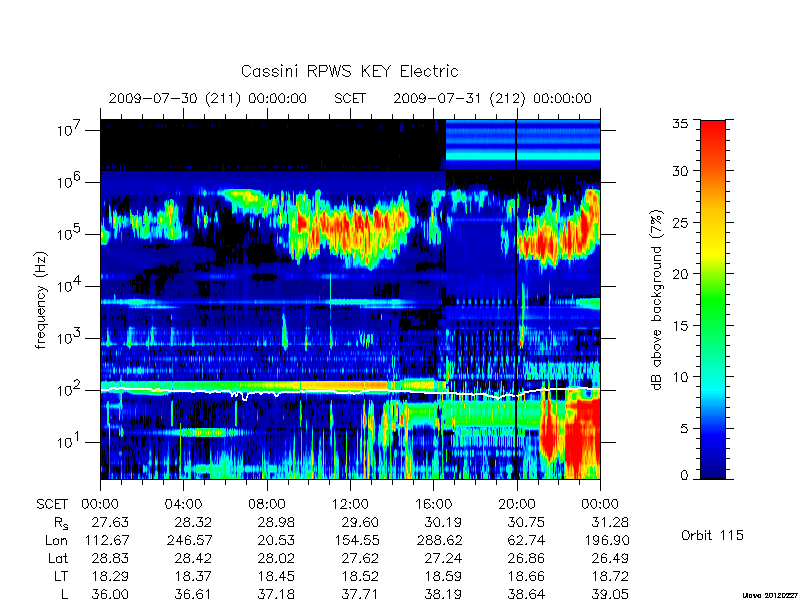Click the colorbar tick value 30
Screen dimensions: 800x600
pyautogui.click(x=681, y=170)
